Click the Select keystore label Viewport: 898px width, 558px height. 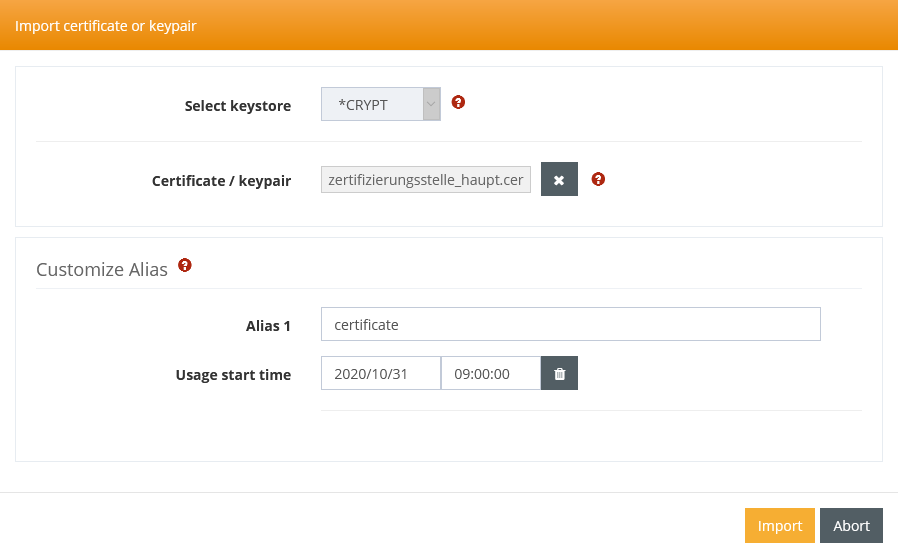[x=238, y=105]
